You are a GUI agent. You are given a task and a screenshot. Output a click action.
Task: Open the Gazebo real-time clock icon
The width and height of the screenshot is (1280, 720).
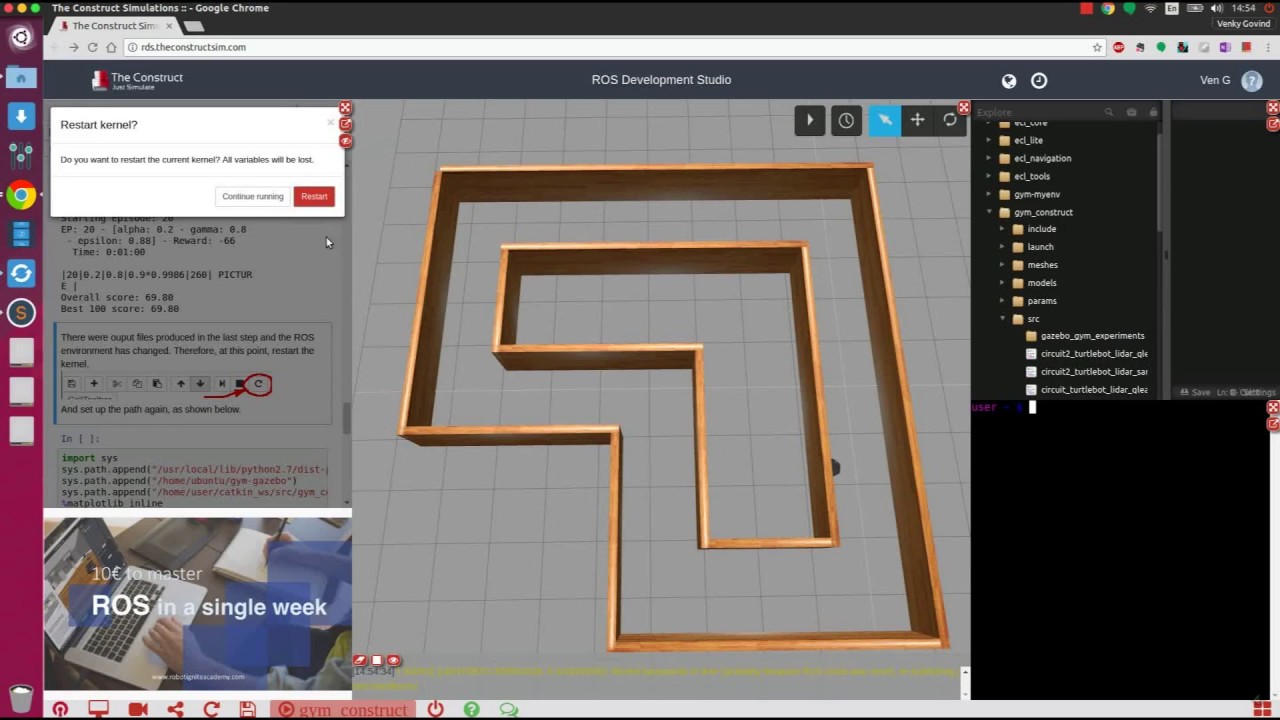coord(846,120)
